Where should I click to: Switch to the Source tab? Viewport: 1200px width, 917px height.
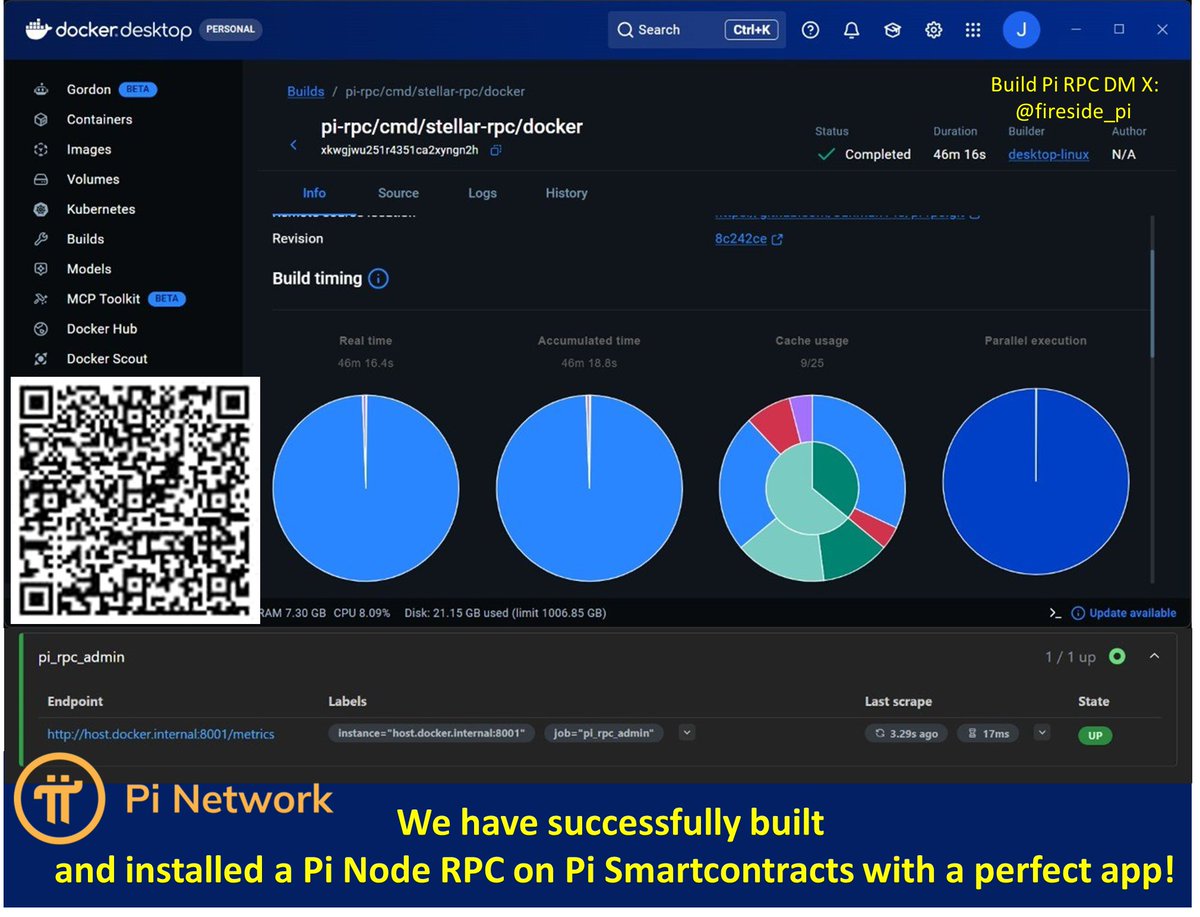click(398, 193)
